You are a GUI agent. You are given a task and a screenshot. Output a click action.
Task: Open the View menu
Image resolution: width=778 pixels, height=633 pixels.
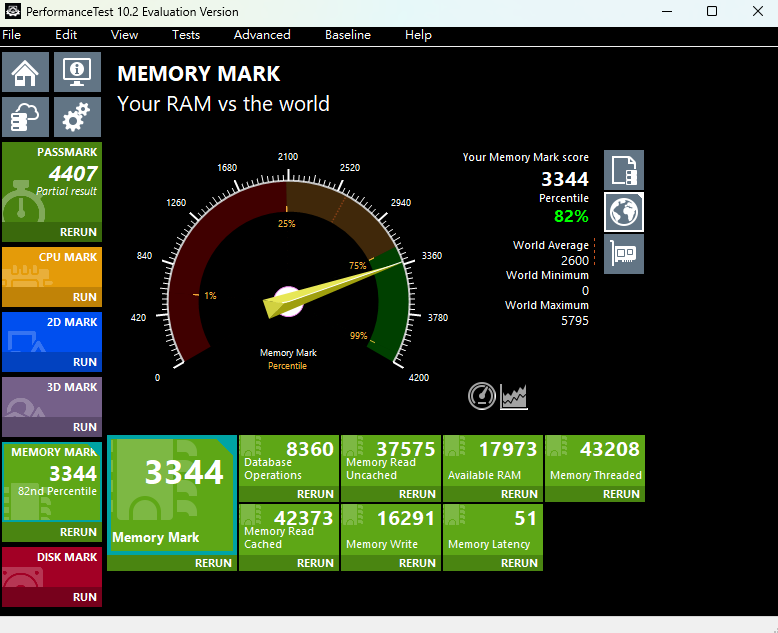click(x=124, y=35)
